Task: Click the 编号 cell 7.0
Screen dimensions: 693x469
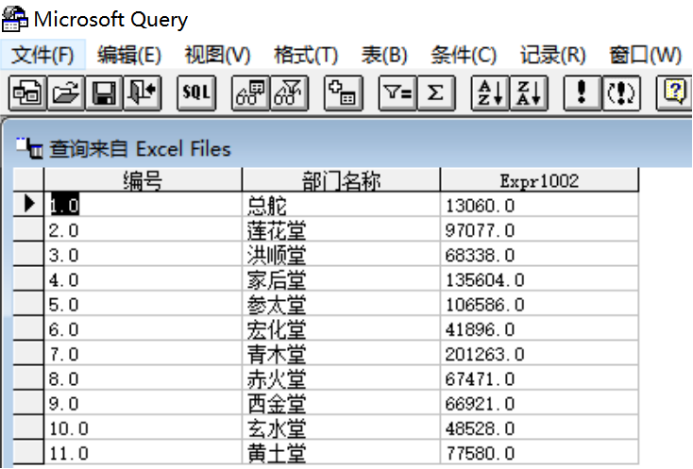Action: point(143,353)
